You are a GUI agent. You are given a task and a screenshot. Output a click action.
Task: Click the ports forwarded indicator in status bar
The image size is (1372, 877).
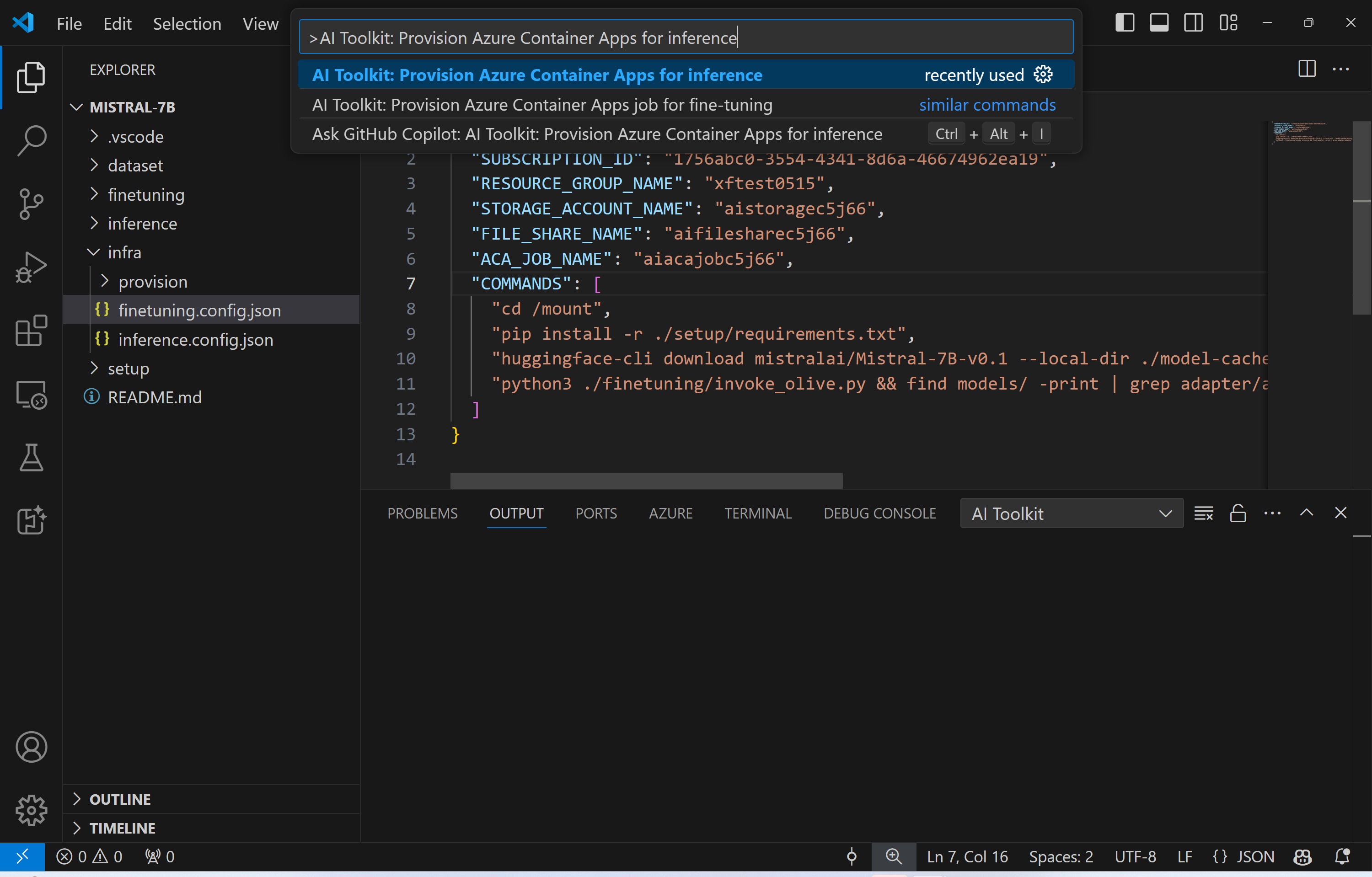tap(160, 856)
